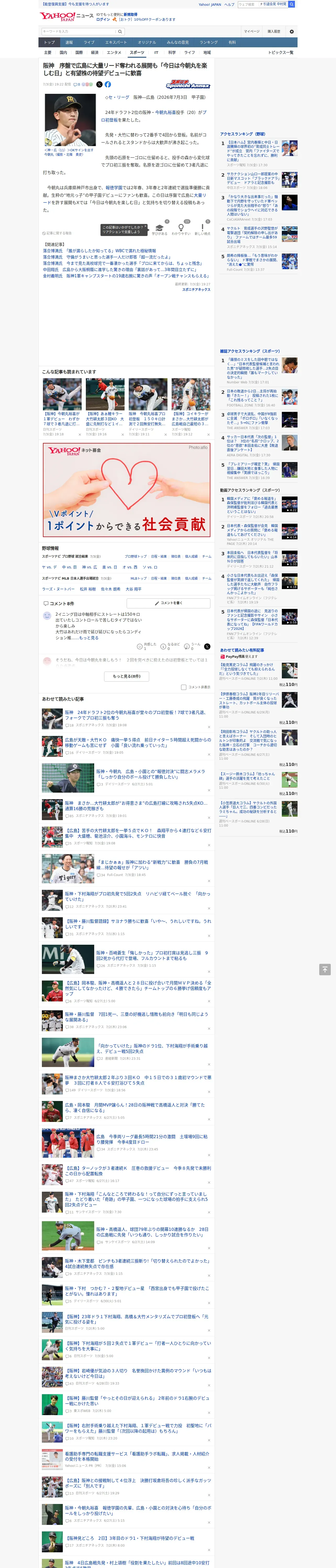Click the トピックス一覧 link
This screenshot has width=336, height=1568.
(281, 52)
